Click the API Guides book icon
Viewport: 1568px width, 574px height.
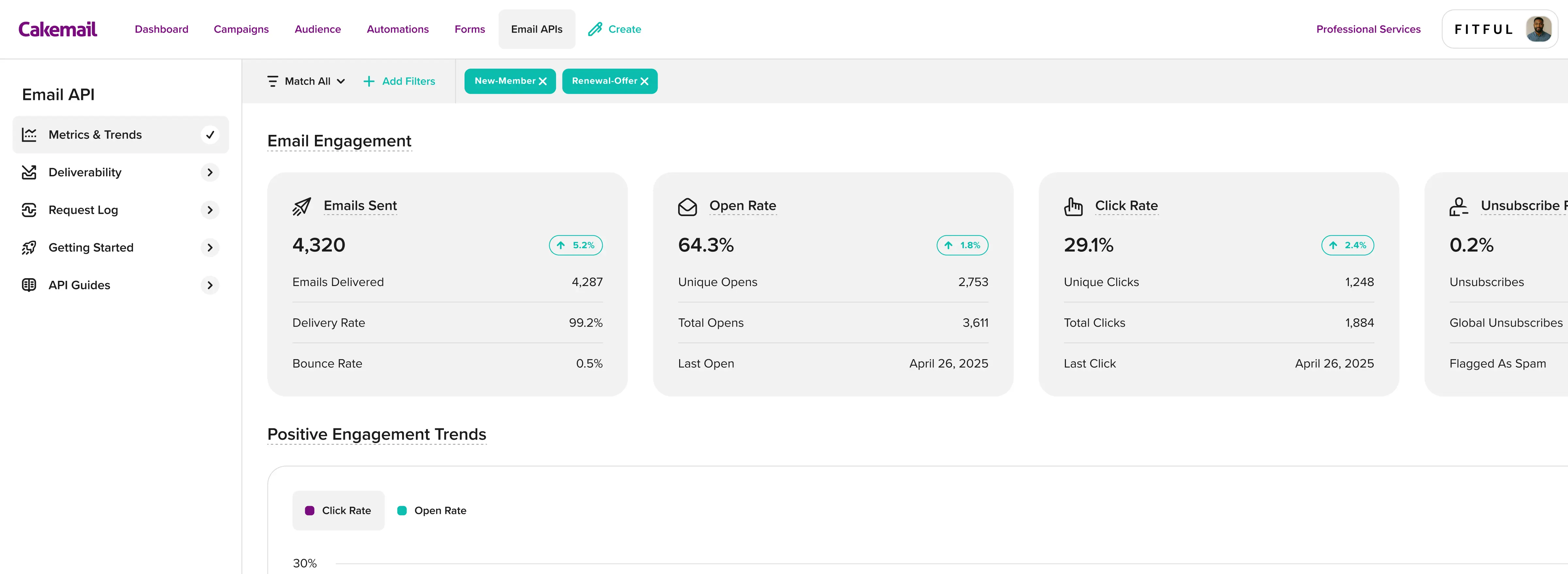click(x=29, y=285)
